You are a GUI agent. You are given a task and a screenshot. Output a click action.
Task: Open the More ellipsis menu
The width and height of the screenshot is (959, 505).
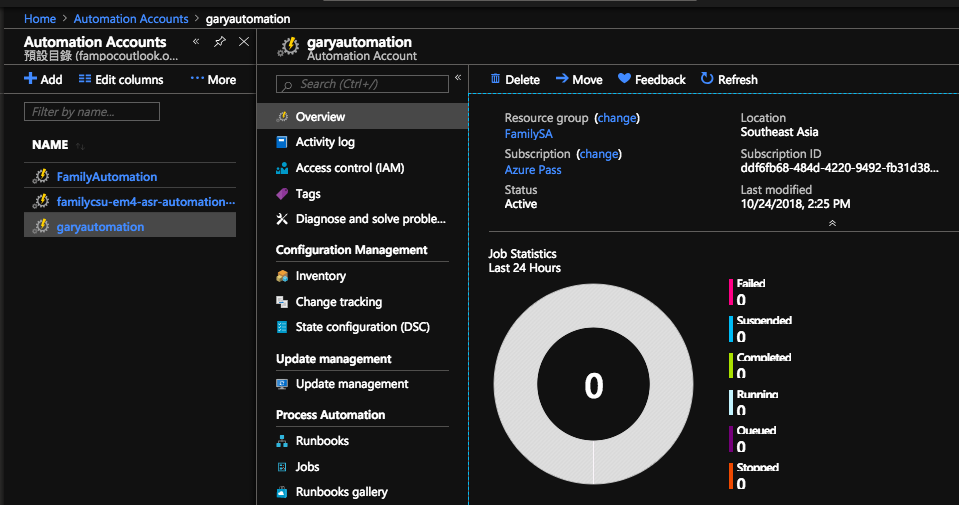pyautogui.click(x=197, y=78)
